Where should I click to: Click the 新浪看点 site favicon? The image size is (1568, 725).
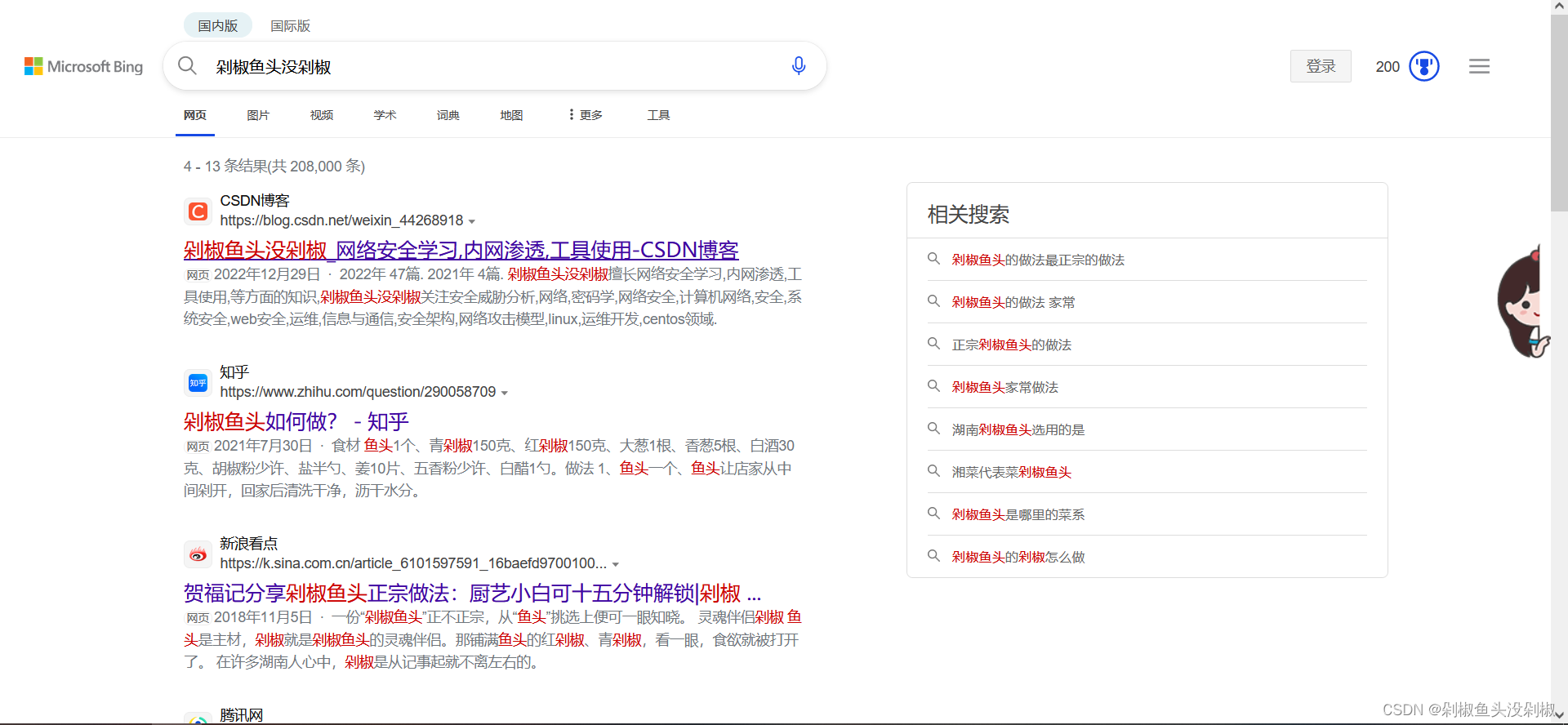click(x=198, y=554)
